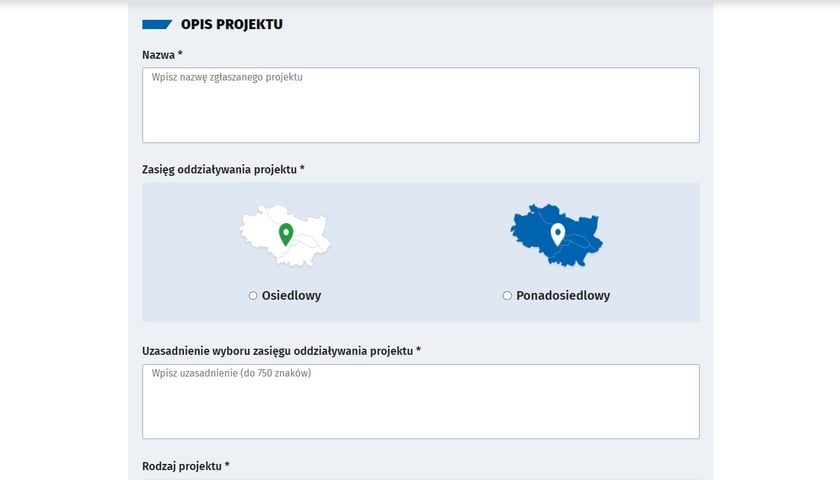Click the green location pin on white map
840x480 pixels.
[286, 235]
